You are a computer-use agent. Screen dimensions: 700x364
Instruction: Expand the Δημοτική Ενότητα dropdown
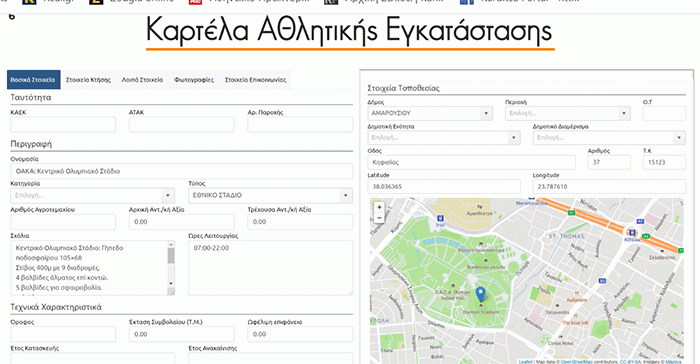tap(444, 138)
